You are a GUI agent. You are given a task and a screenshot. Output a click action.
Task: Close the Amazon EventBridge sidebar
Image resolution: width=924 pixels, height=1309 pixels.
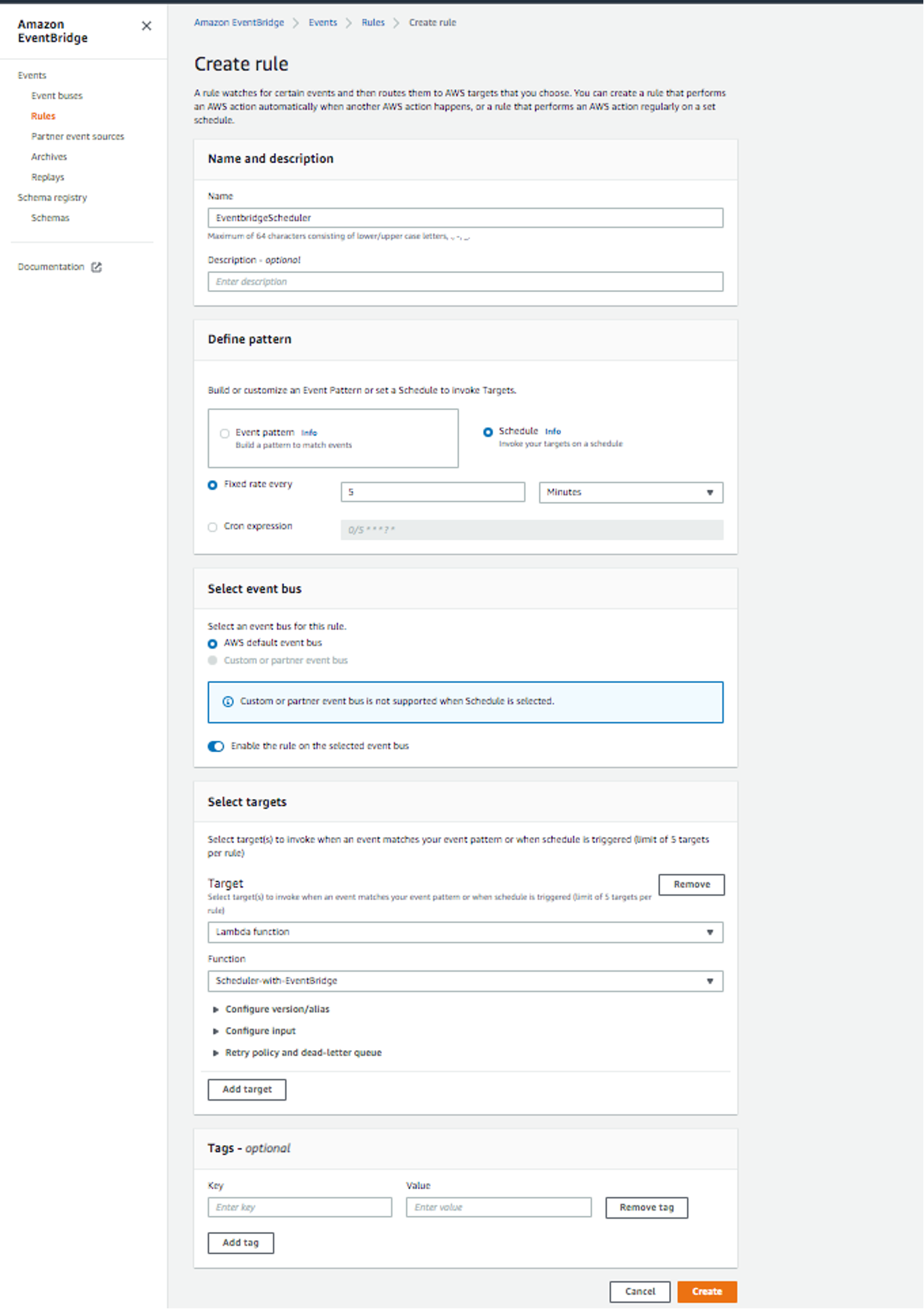coord(146,26)
